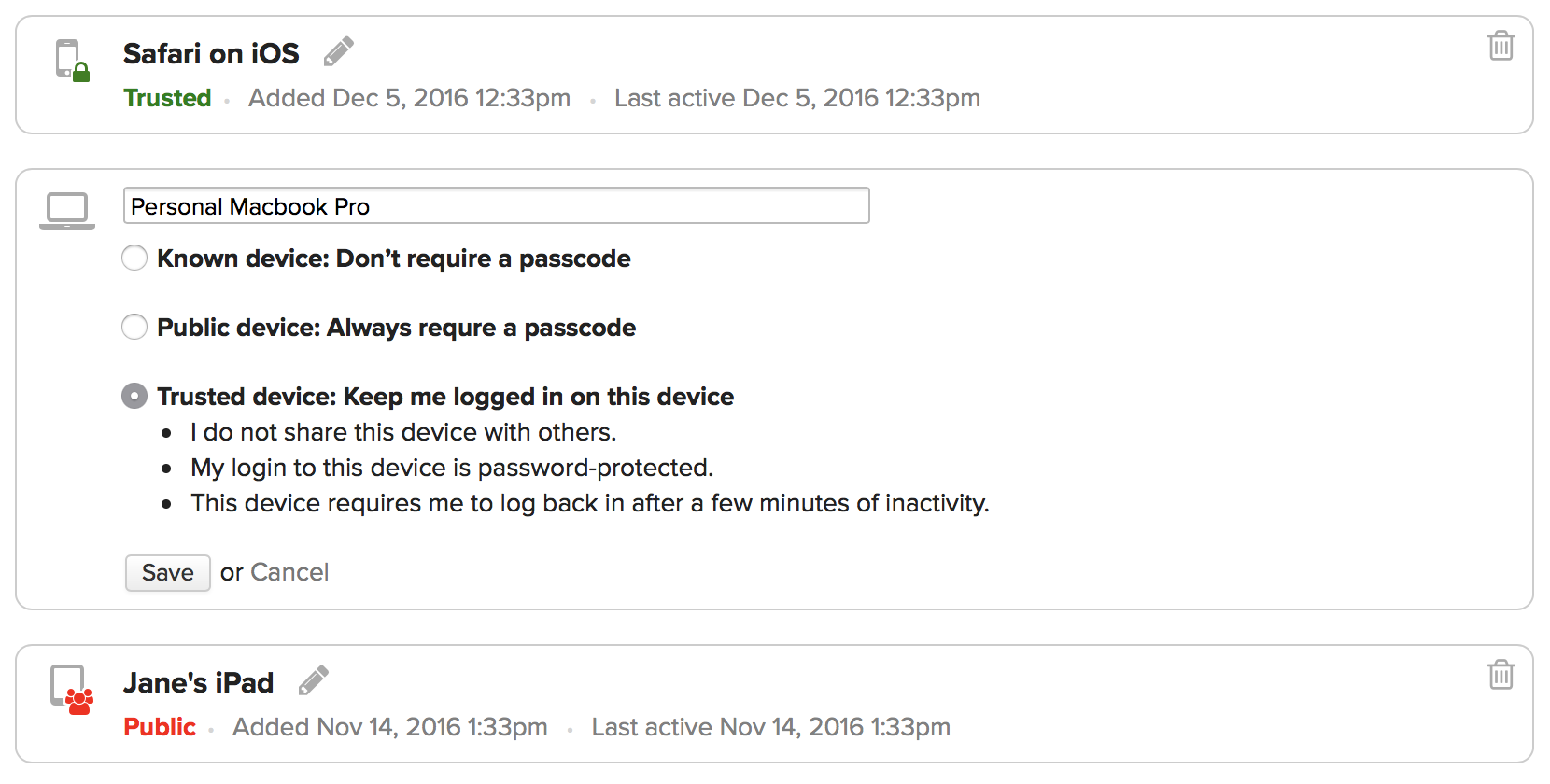The height and width of the screenshot is (784, 1550).
Task: Edit the Safari on iOS device name
Action: click(x=339, y=51)
